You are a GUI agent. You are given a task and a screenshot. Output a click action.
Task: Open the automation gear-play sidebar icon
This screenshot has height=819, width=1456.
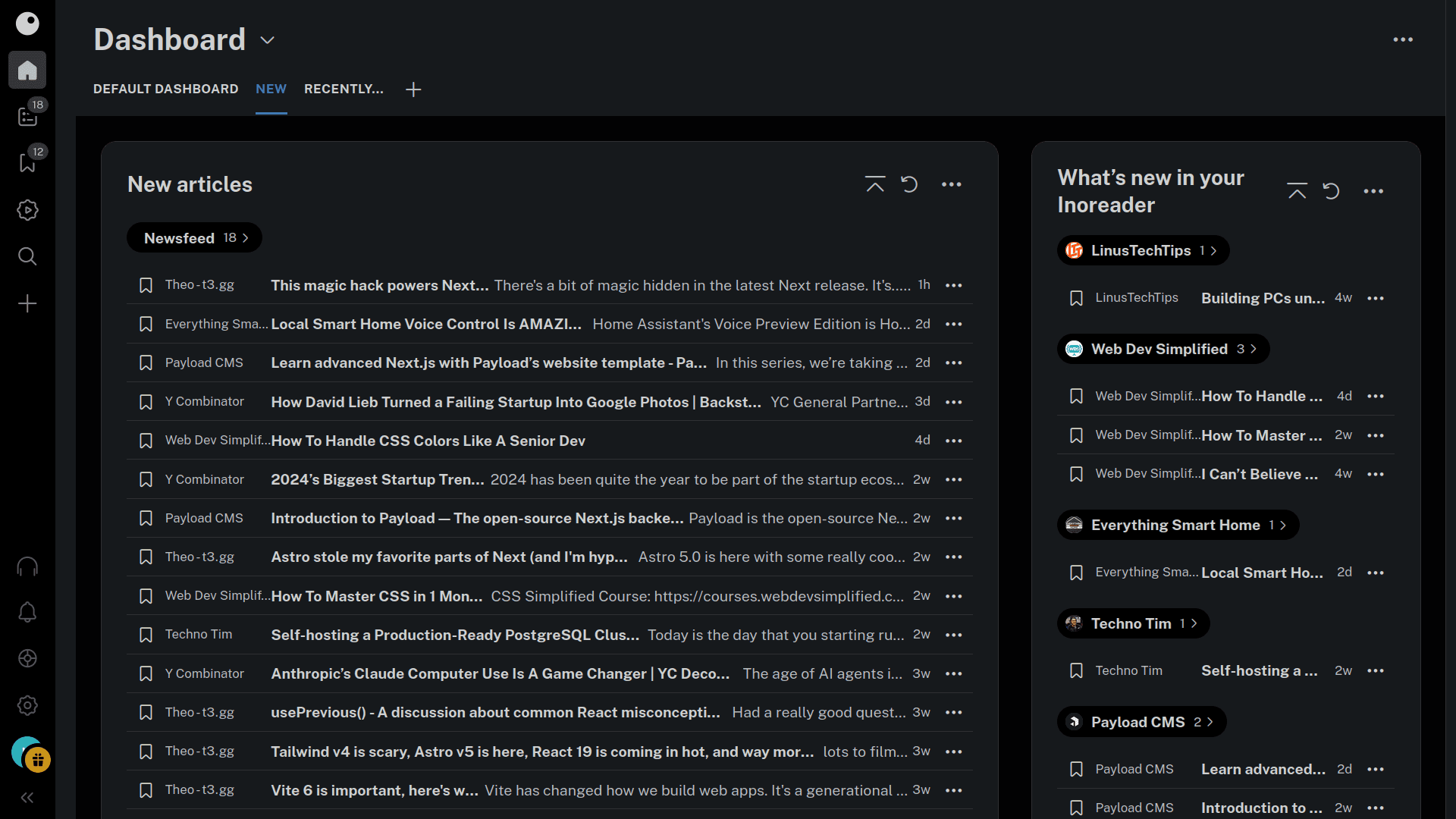pos(27,210)
